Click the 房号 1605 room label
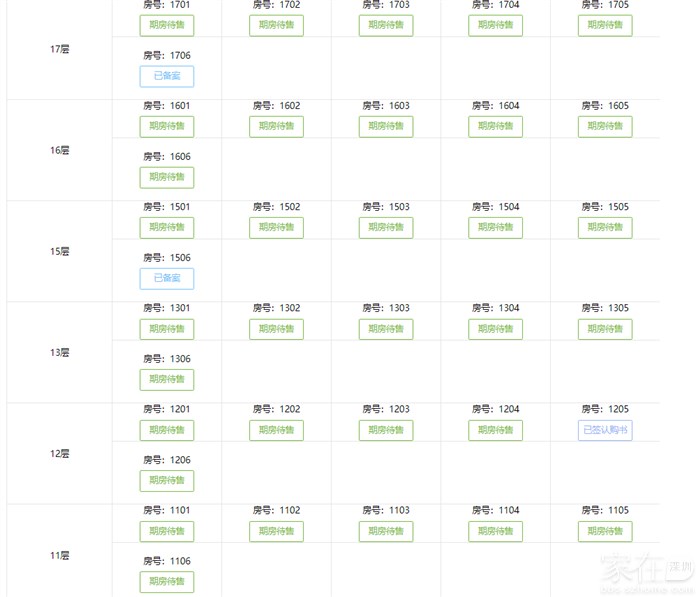700x597 pixels. tap(605, 106)
